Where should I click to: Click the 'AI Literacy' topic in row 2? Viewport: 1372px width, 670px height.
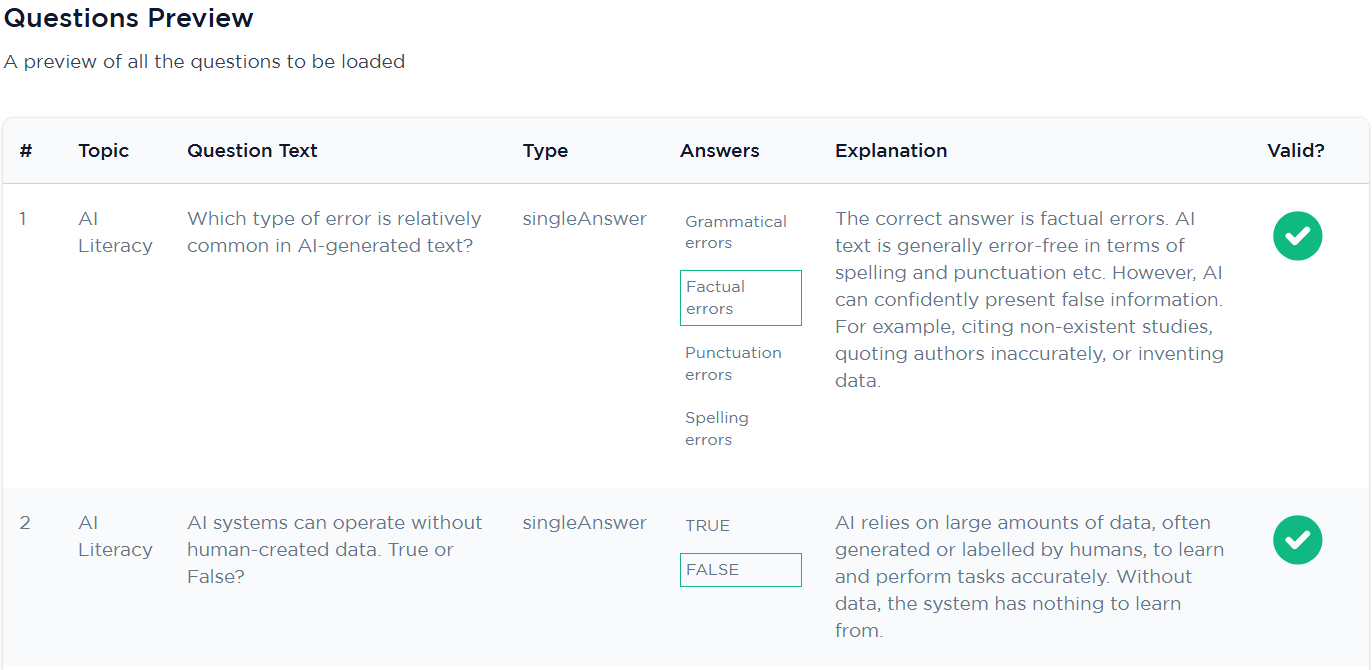tap(115, 536)
